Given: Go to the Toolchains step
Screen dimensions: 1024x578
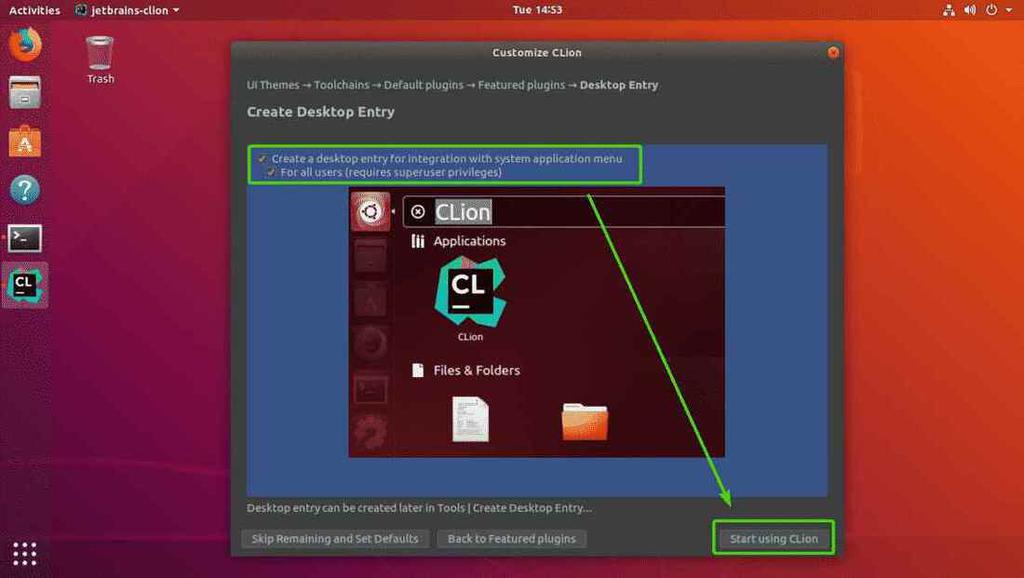Looking at the screenshot, I should pyautogui.click(x=342, y=85).
